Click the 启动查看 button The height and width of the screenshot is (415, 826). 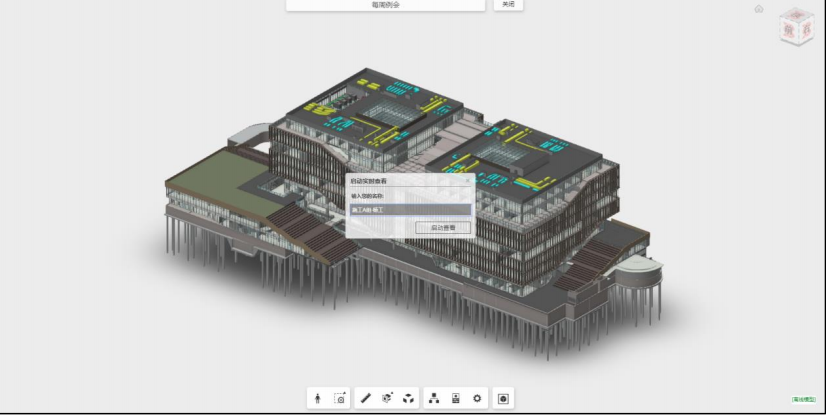coord(443,228)
